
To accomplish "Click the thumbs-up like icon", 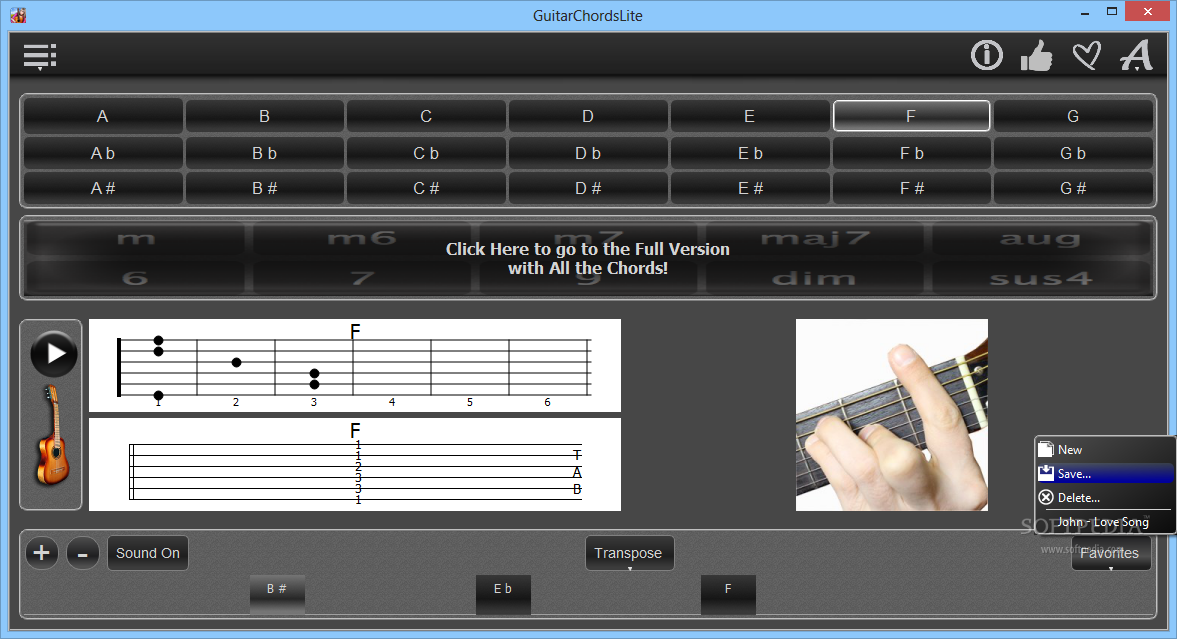I will click(1036, 56).
